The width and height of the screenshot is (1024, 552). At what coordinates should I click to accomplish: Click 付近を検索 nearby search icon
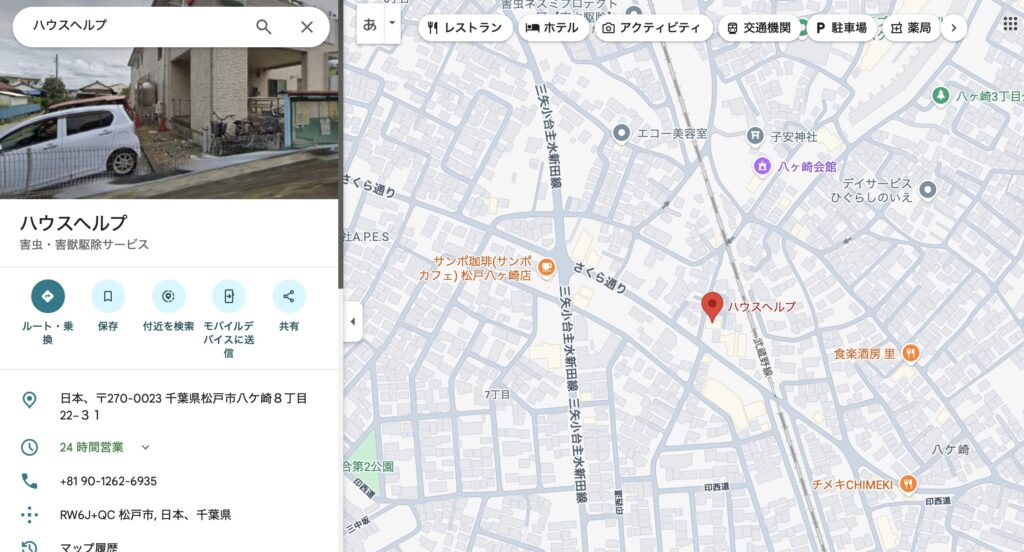coord(168,296)
